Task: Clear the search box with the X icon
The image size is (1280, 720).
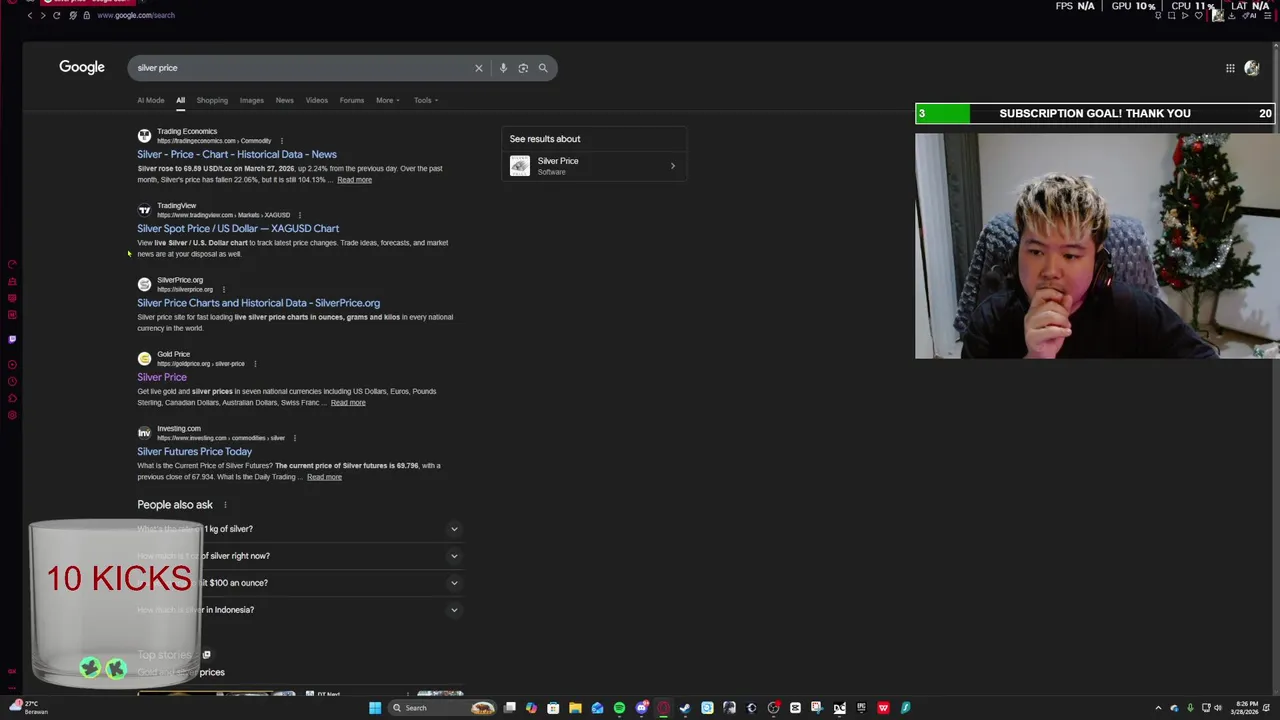Action: click(478, 68)
